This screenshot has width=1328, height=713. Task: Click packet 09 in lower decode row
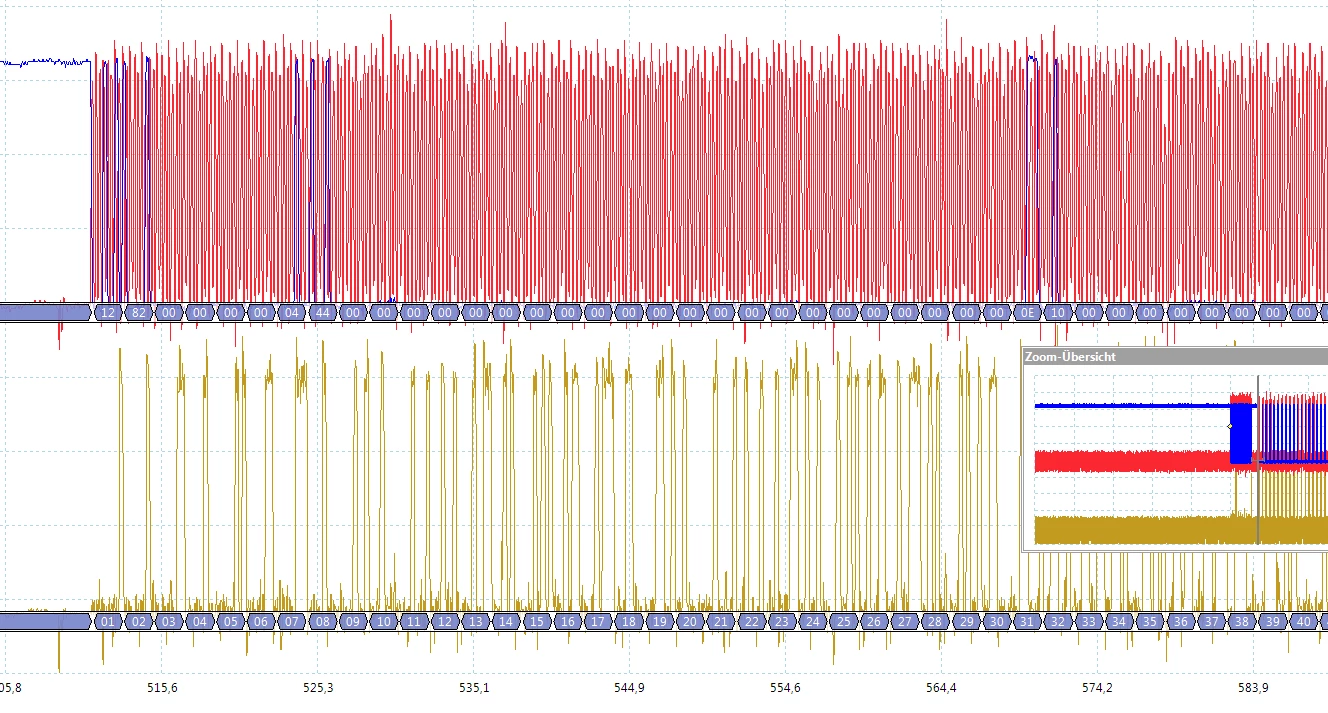tap(353, 621)
